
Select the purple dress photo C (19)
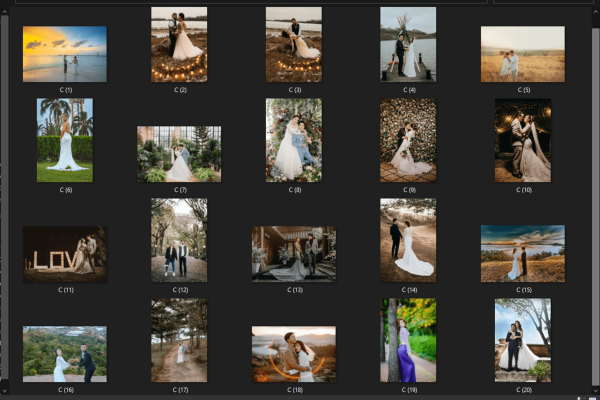pyautogui.click(x=408, y=340)
